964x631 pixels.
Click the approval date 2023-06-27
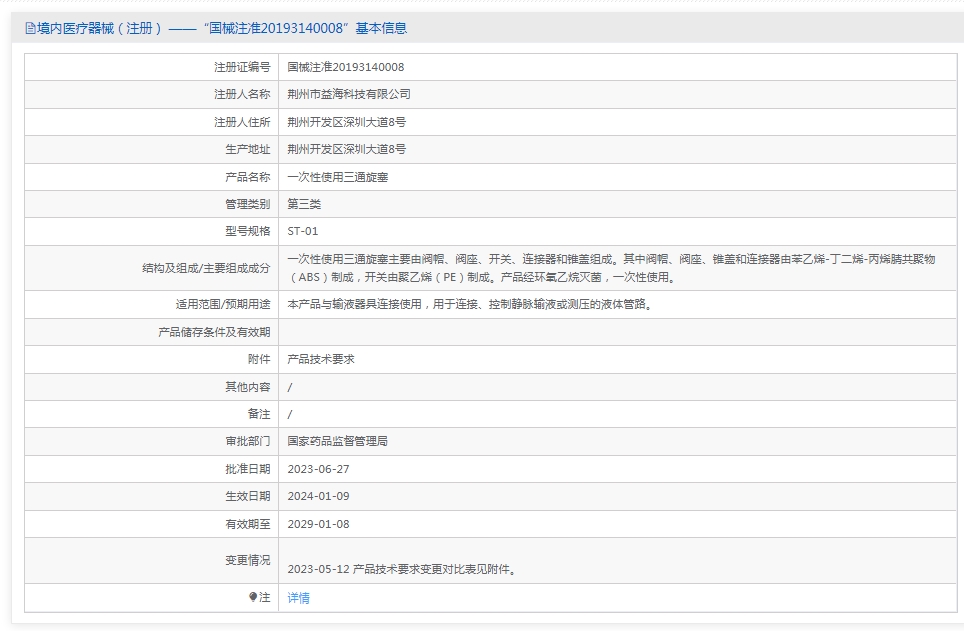(x=318, y=469)
